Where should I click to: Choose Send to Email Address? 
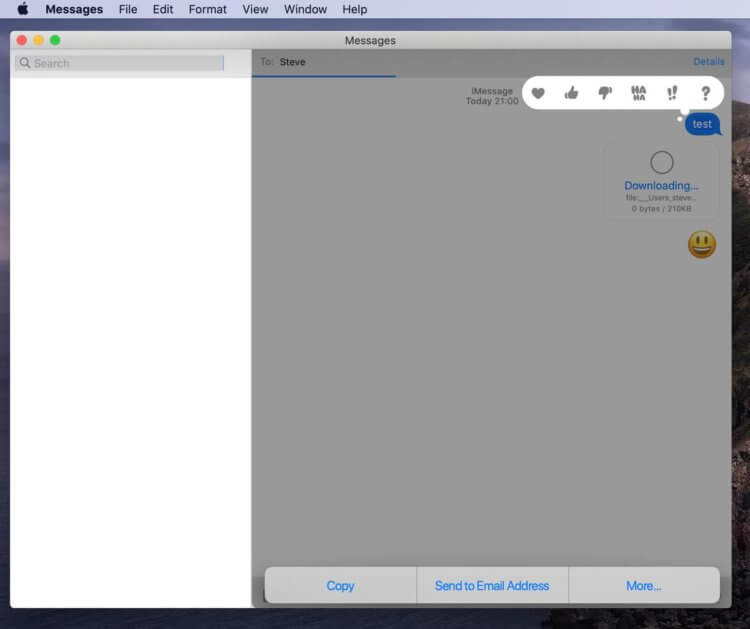pos(492,585)
